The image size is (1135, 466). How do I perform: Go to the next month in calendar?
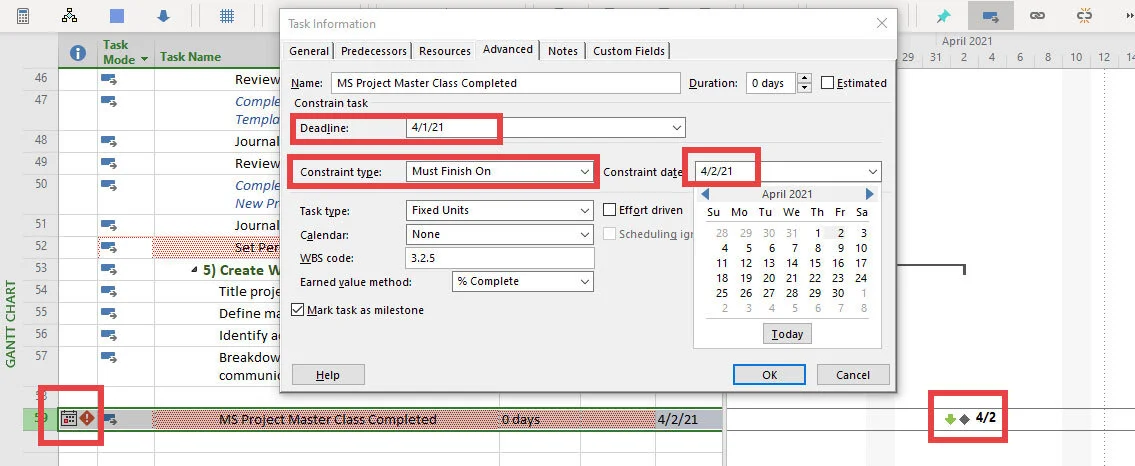pos(869,194)
